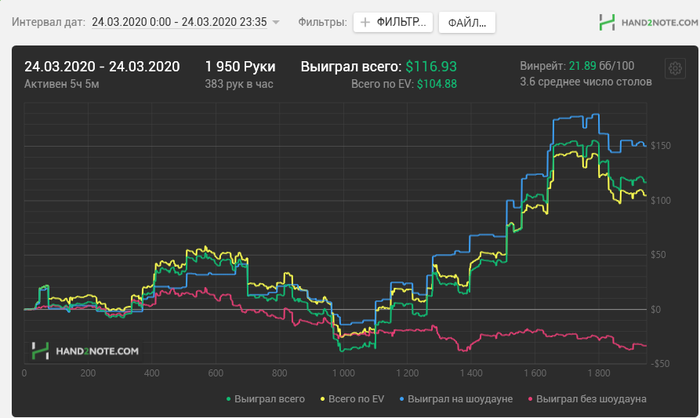Screen dimensions: 700x418
Task: Expand the date interval dropdown arrow
Action: (x=276, y=22)
